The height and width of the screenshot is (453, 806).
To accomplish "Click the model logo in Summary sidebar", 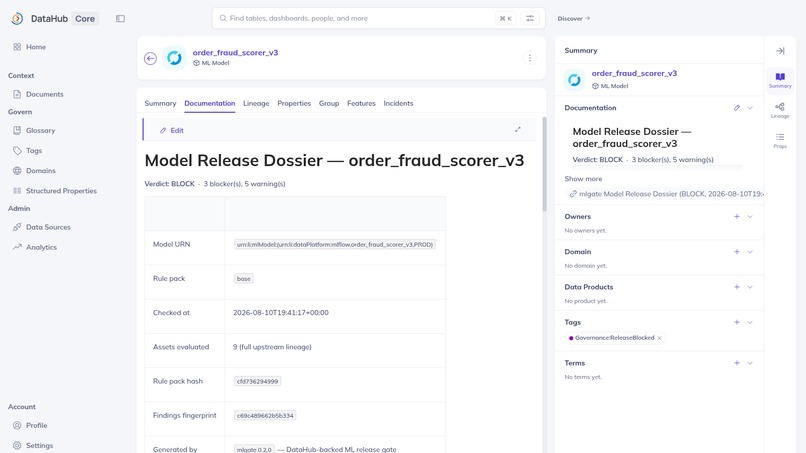I will [x=574, y=80].
